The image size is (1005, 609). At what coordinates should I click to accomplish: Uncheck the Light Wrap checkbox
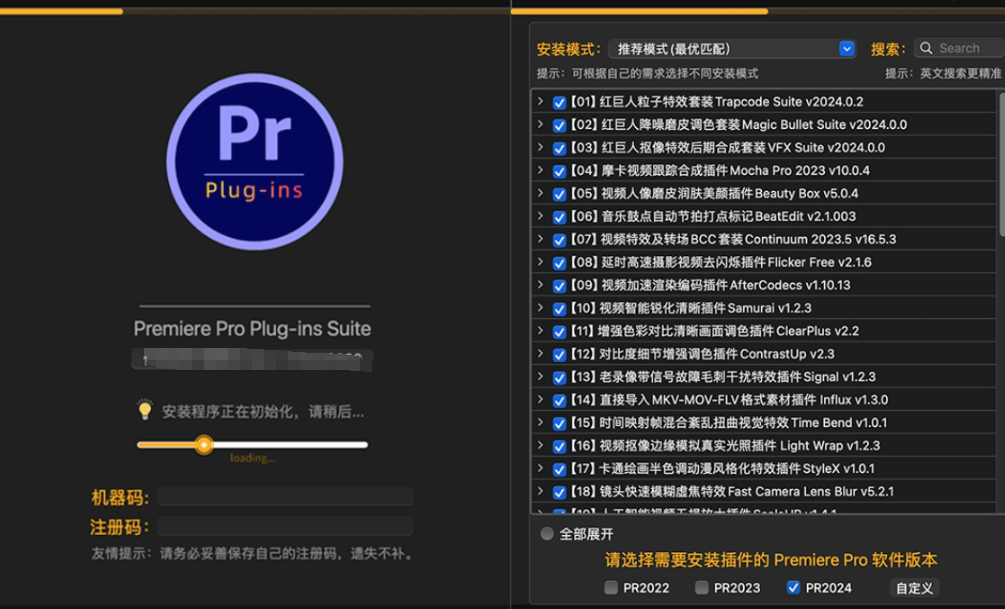[x=559, y=446]
